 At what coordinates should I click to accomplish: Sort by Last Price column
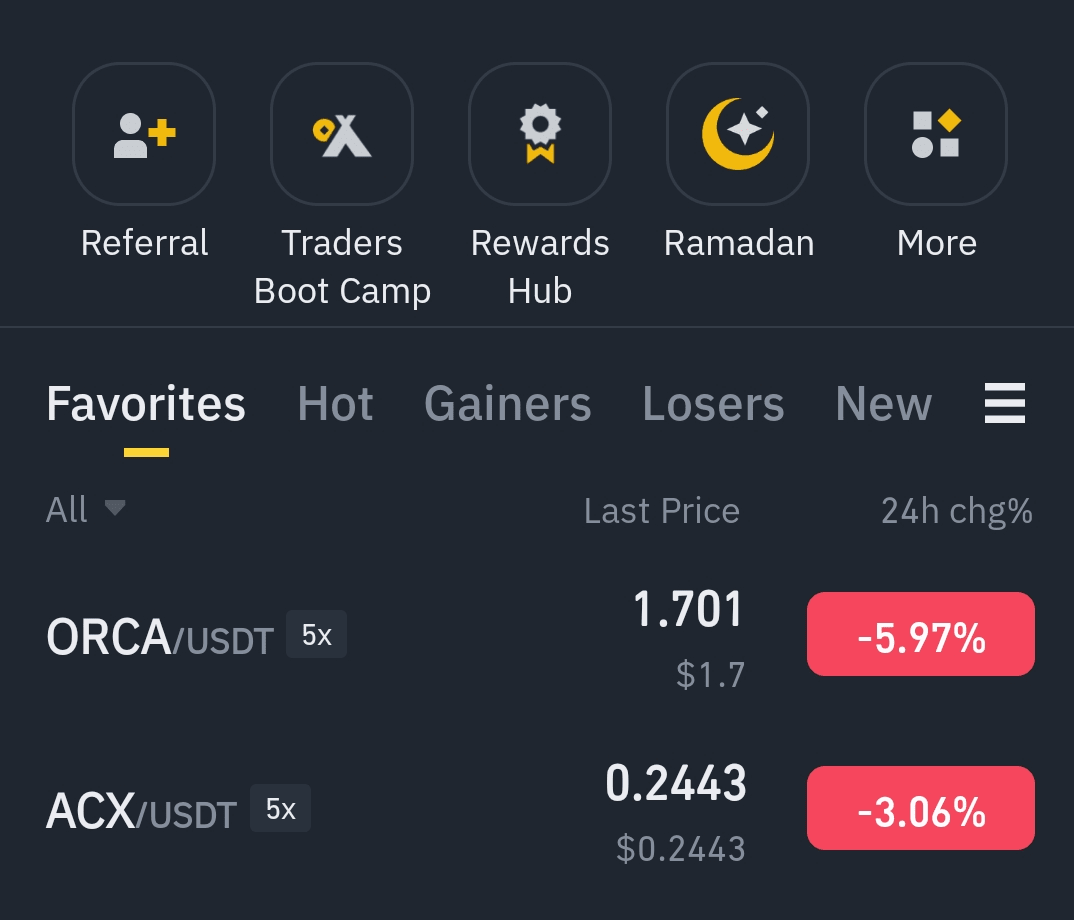point(661,511)
